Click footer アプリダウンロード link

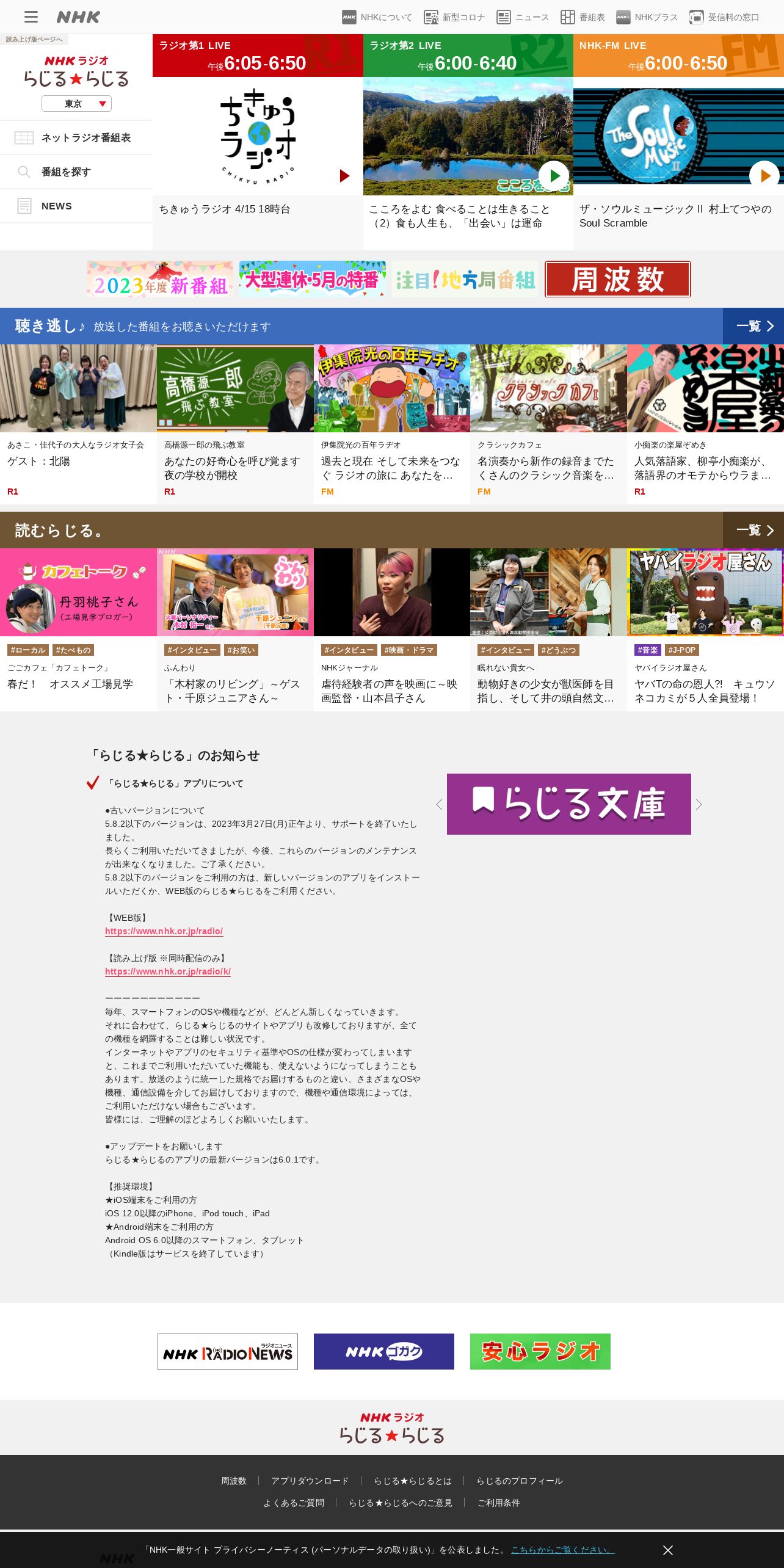[310, 1481]
